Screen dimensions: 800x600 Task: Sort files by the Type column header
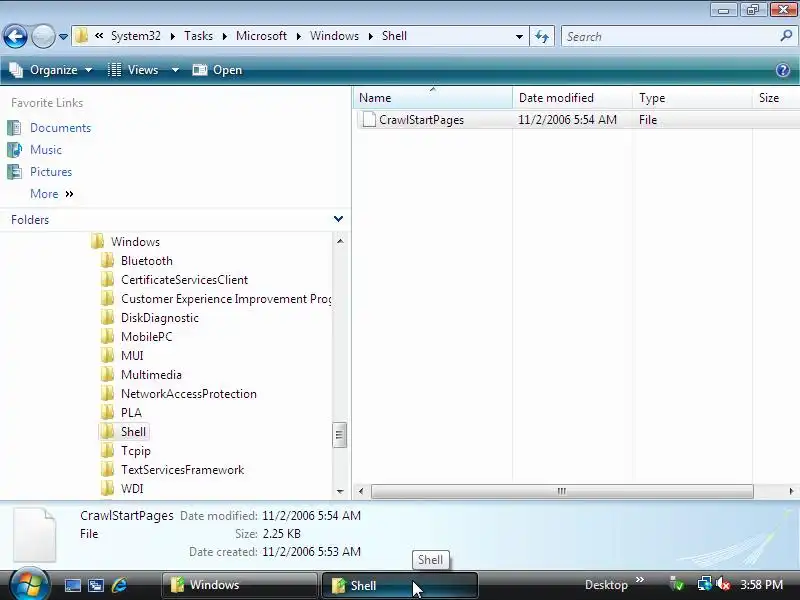pyautogui.click(x=692, y=97)
